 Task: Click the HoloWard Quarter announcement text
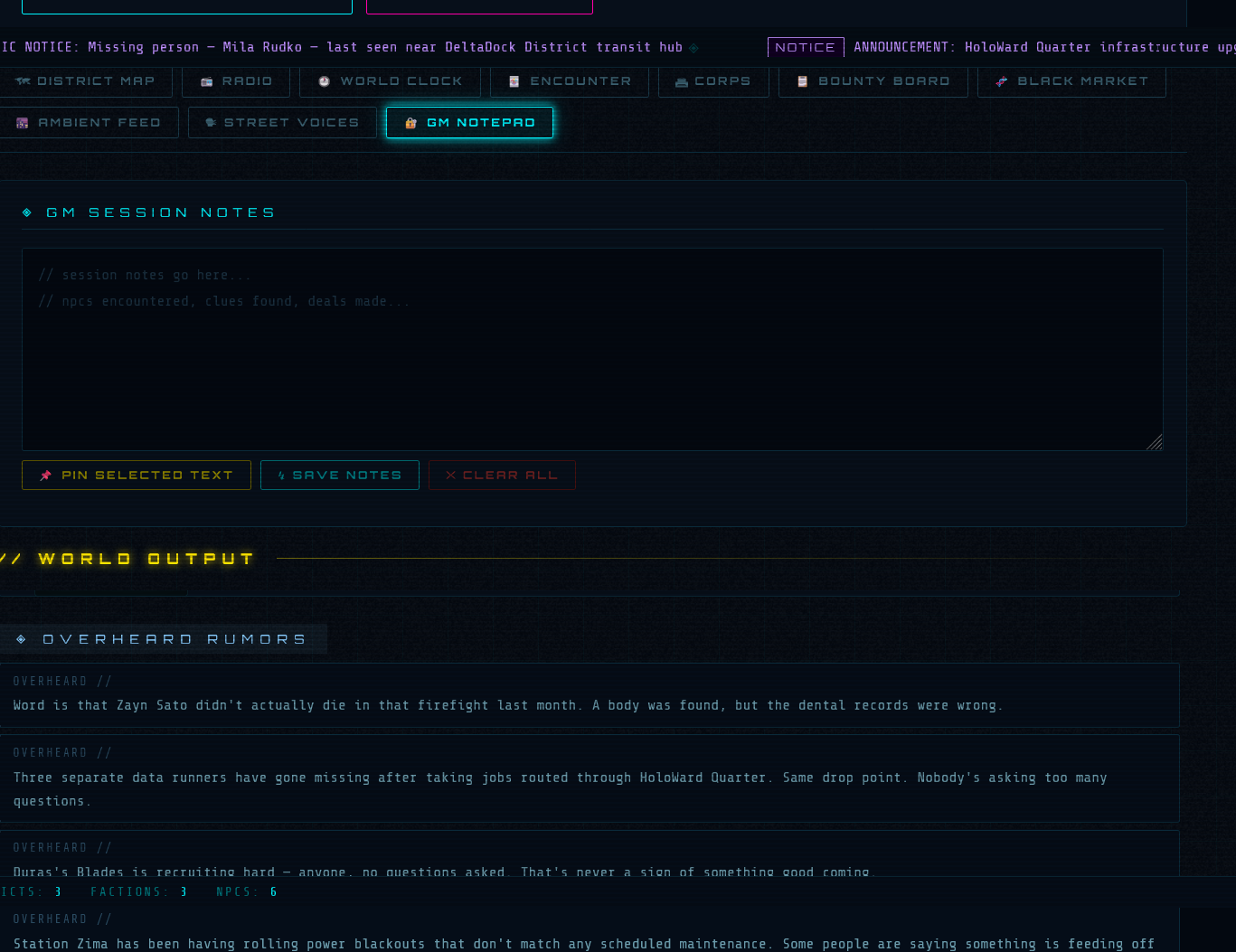tap(1044, 47)
